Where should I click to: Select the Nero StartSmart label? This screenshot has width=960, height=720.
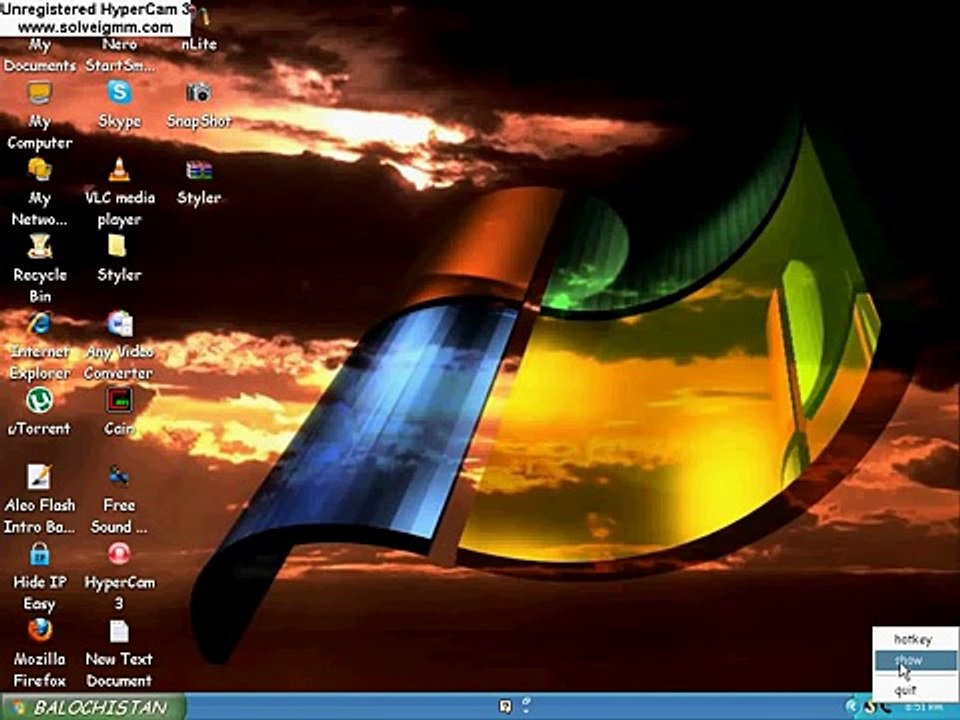119,54
